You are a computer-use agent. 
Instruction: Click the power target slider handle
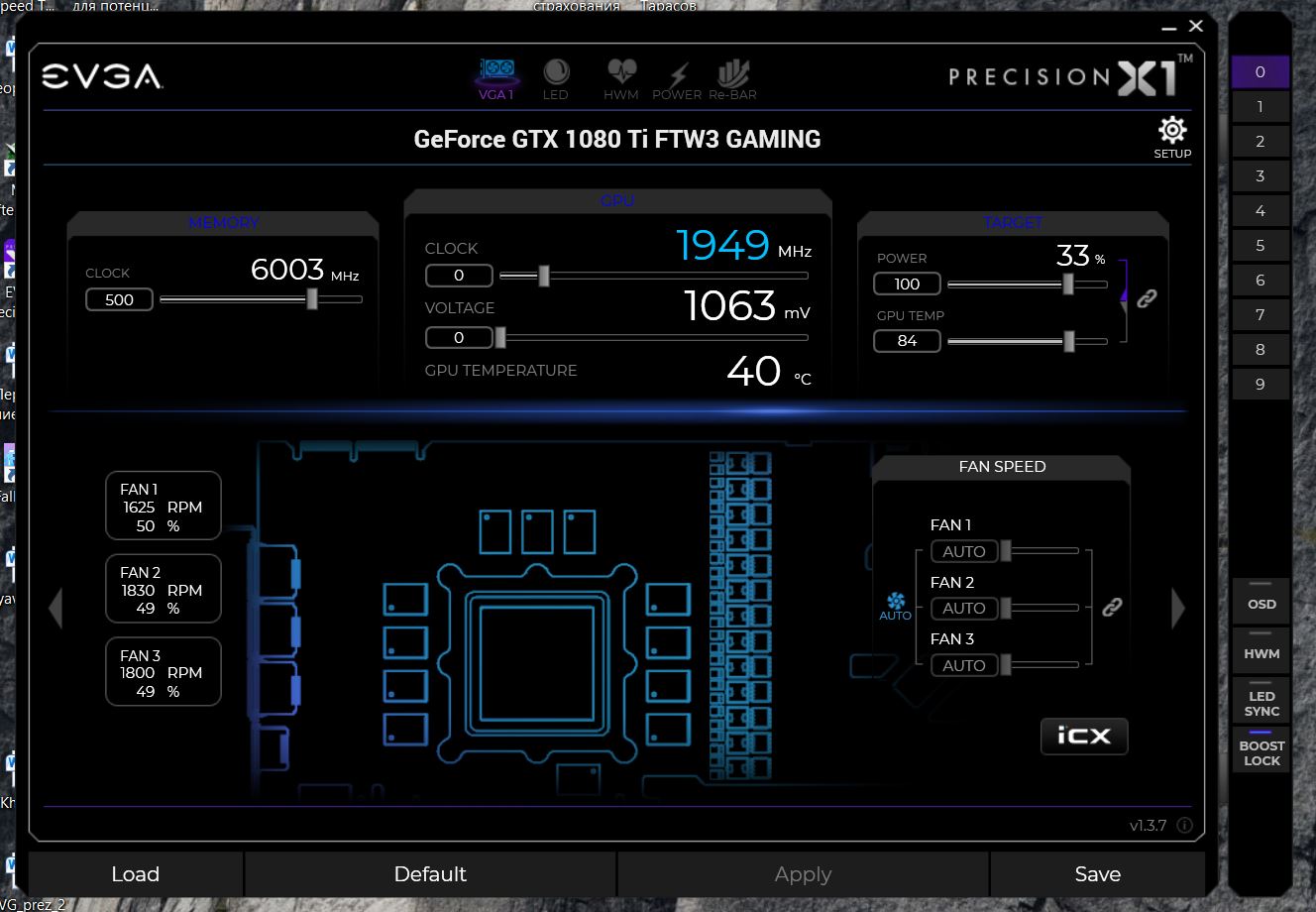pyautogui.click(x=1068, y=284)
